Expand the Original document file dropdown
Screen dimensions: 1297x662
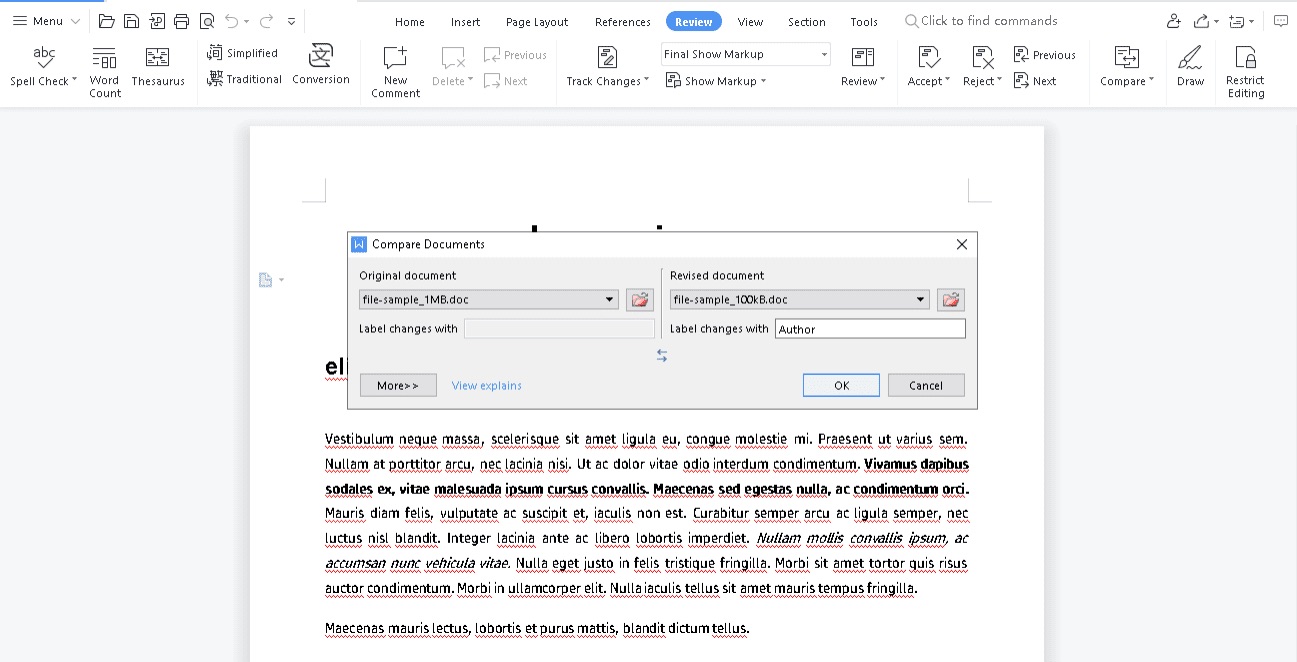[610, 300]
